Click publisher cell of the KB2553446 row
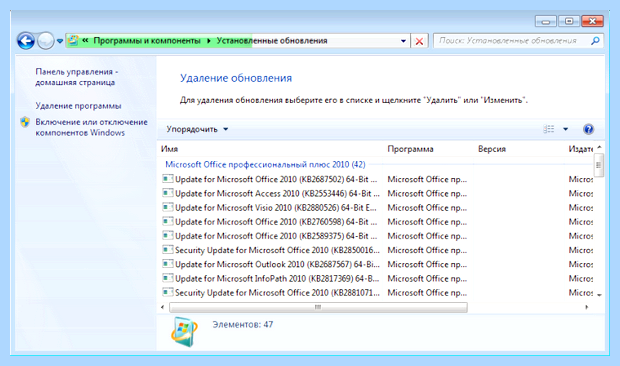Screen dimensions: 620x366 pos(580,194)
